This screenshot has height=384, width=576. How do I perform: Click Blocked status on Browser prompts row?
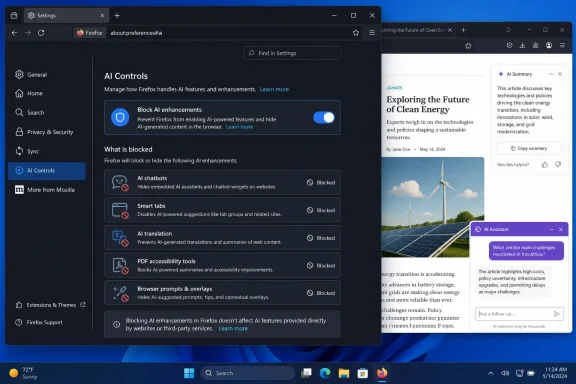(321, 293)
